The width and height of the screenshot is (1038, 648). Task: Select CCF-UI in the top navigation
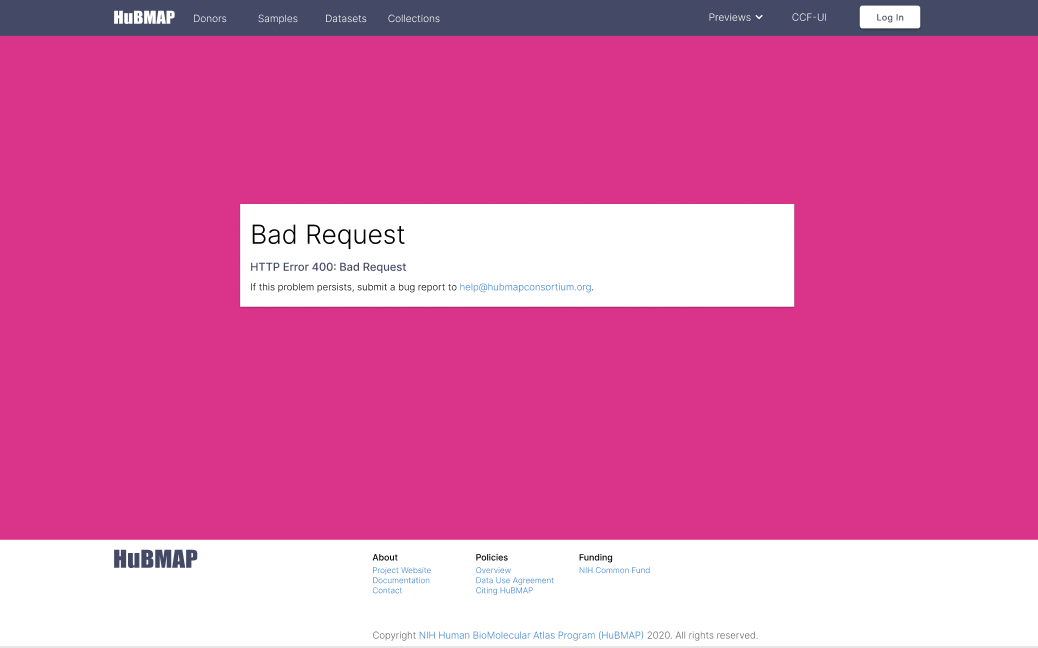pyautogui.click(x=808, y=17)
